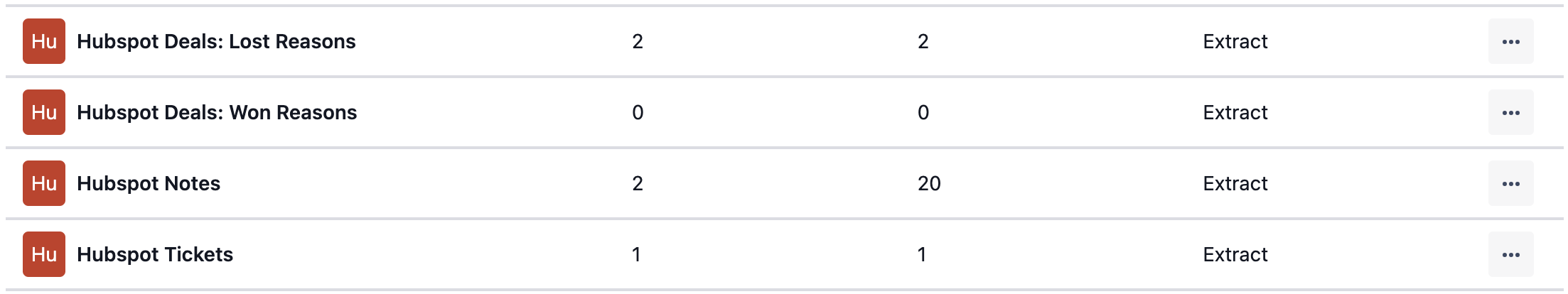Open more options for Won Reasons row
The width and height of the screenshot is (1568, 294).
pyautogui.click(x=1510, y=112)
